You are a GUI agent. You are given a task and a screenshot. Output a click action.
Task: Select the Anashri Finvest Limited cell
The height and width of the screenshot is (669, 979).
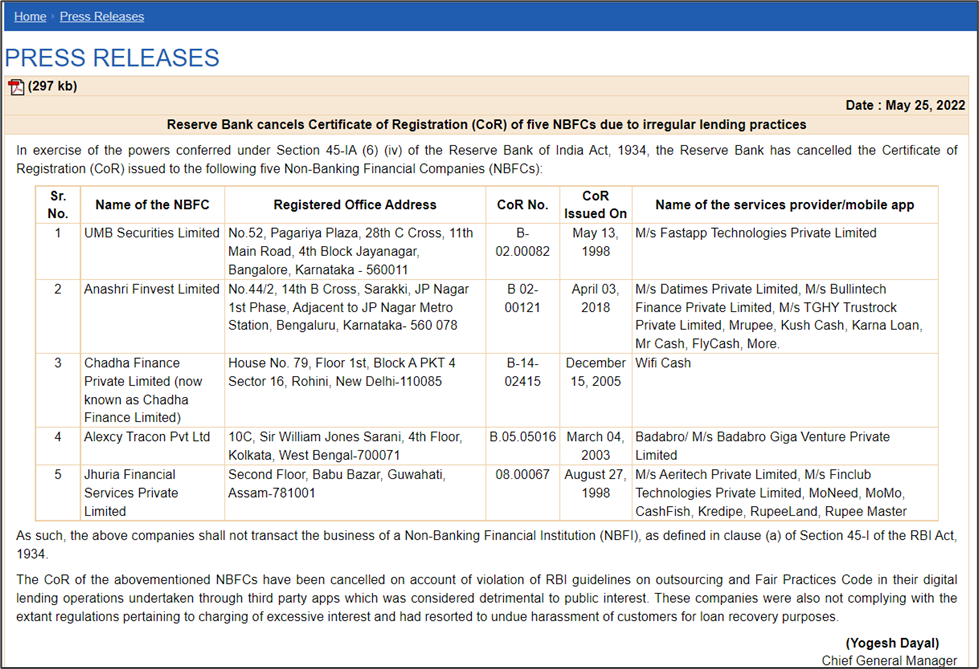pos(152,316)
